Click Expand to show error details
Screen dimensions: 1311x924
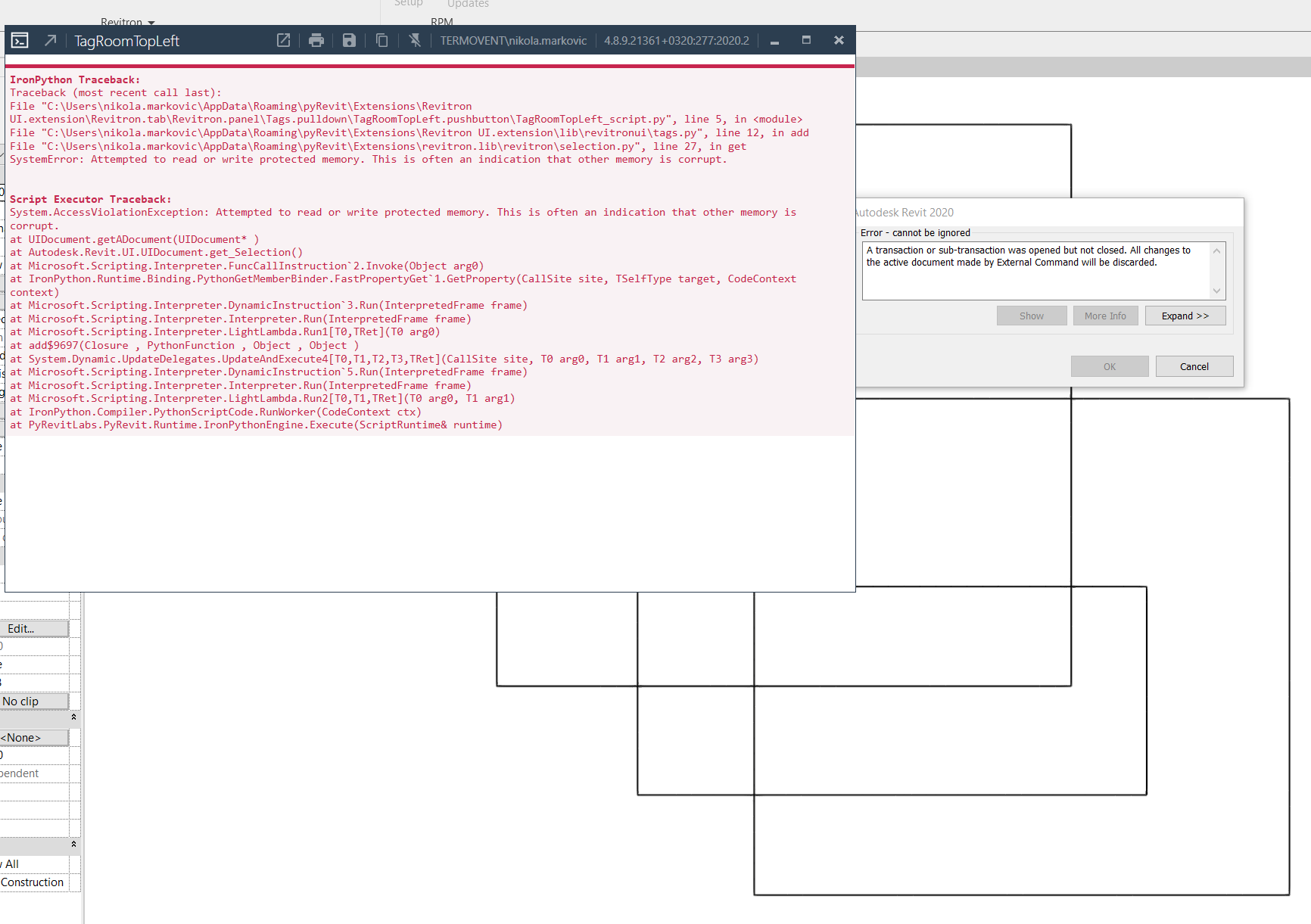[1185, 315]
